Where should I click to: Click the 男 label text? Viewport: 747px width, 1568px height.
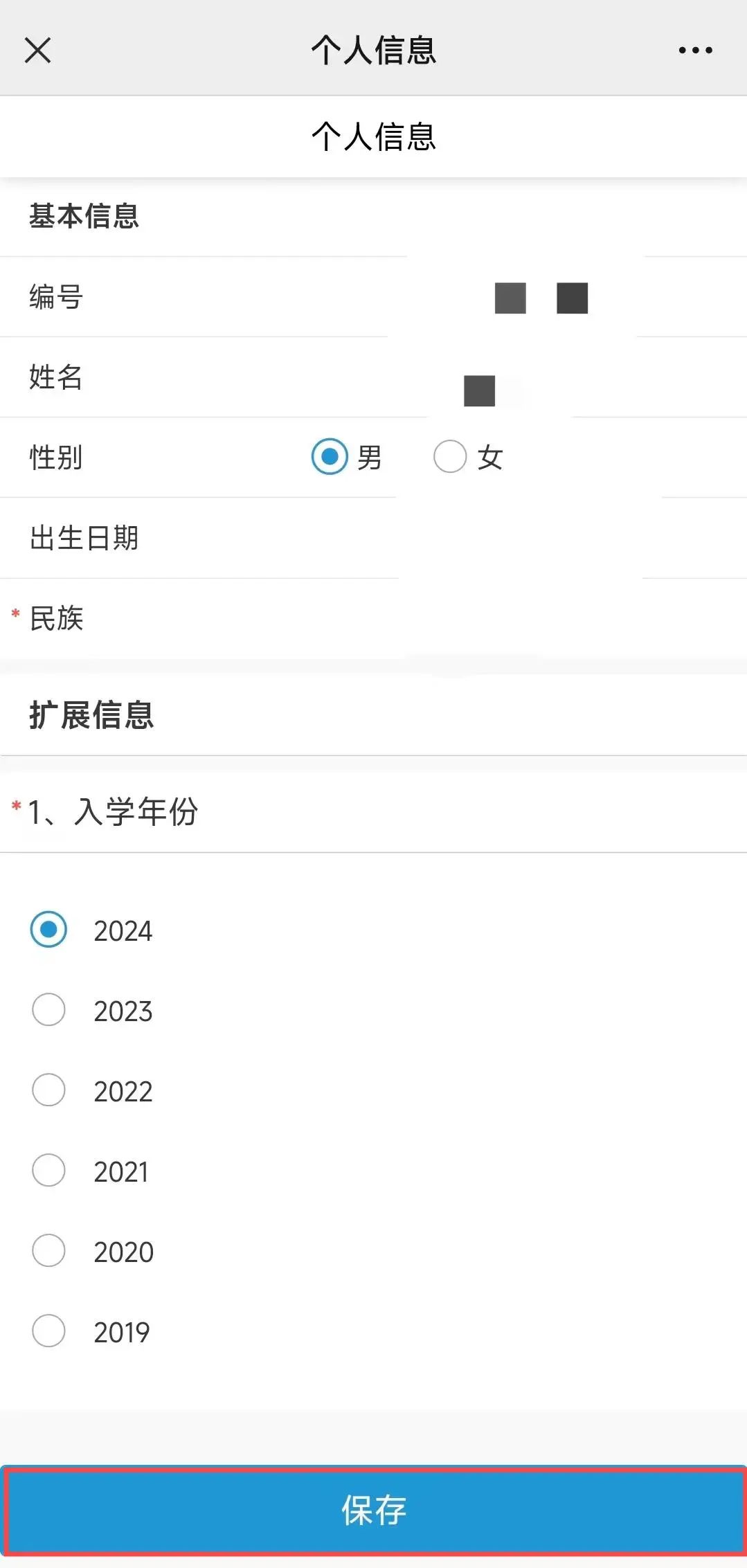click(x=370, y=458)
